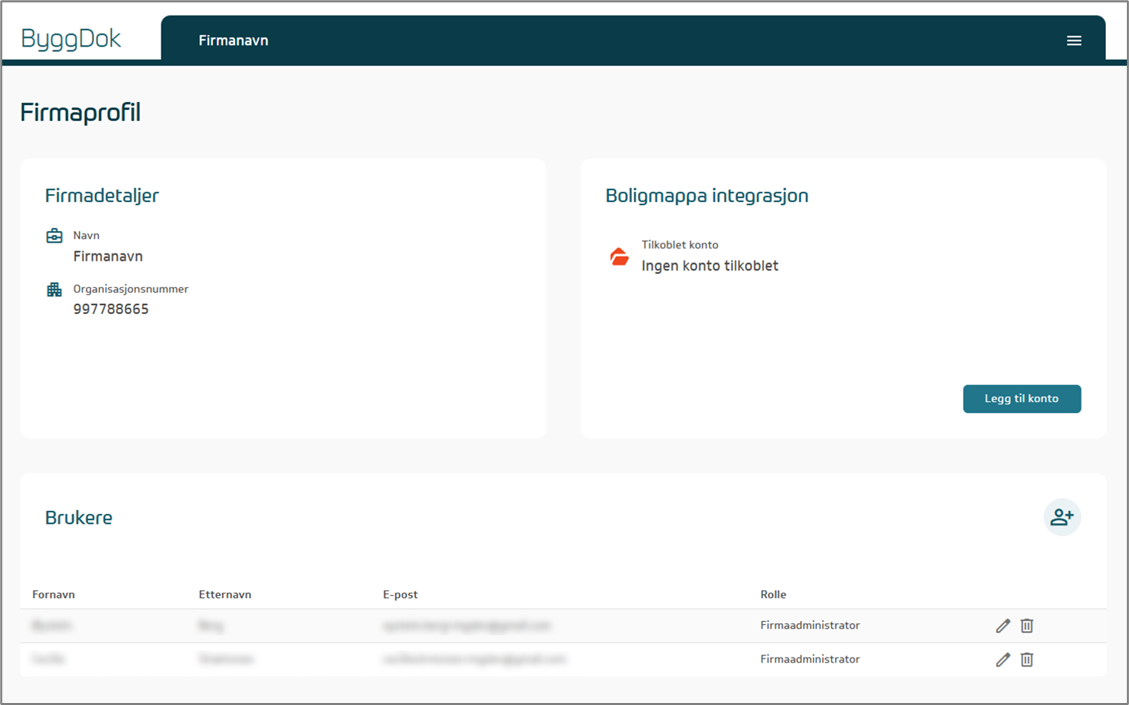The image size is (1129, 705).
Task: Click Firmaadministrator role in second row
Action: (x=810, y=660)
